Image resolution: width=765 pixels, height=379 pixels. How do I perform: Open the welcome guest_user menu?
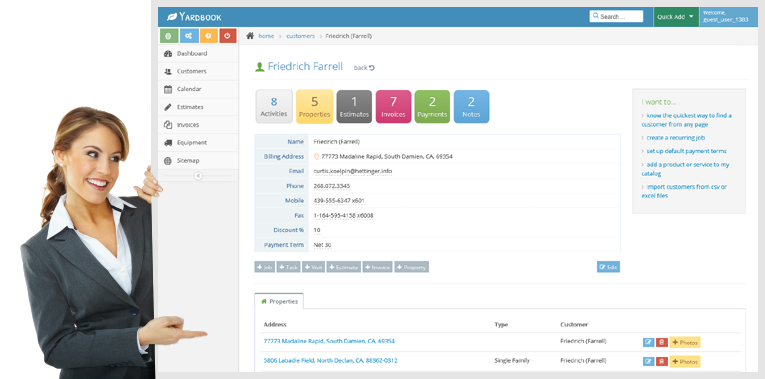(728, 17)
